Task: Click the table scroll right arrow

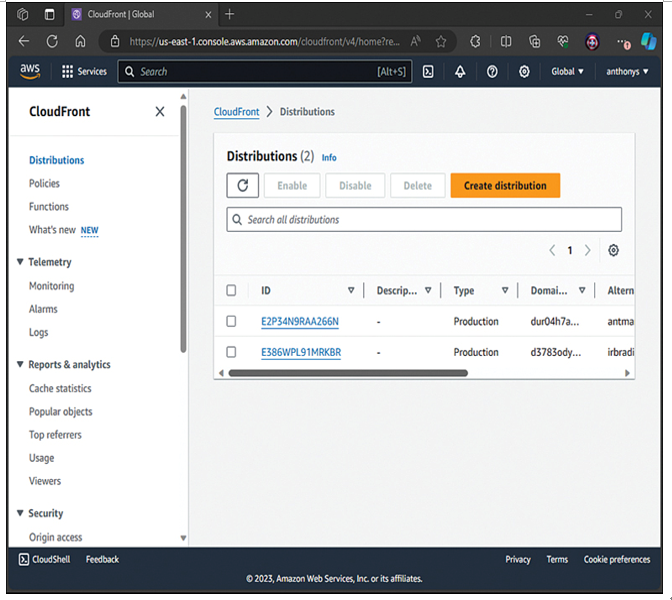Action: pos(627,373)
